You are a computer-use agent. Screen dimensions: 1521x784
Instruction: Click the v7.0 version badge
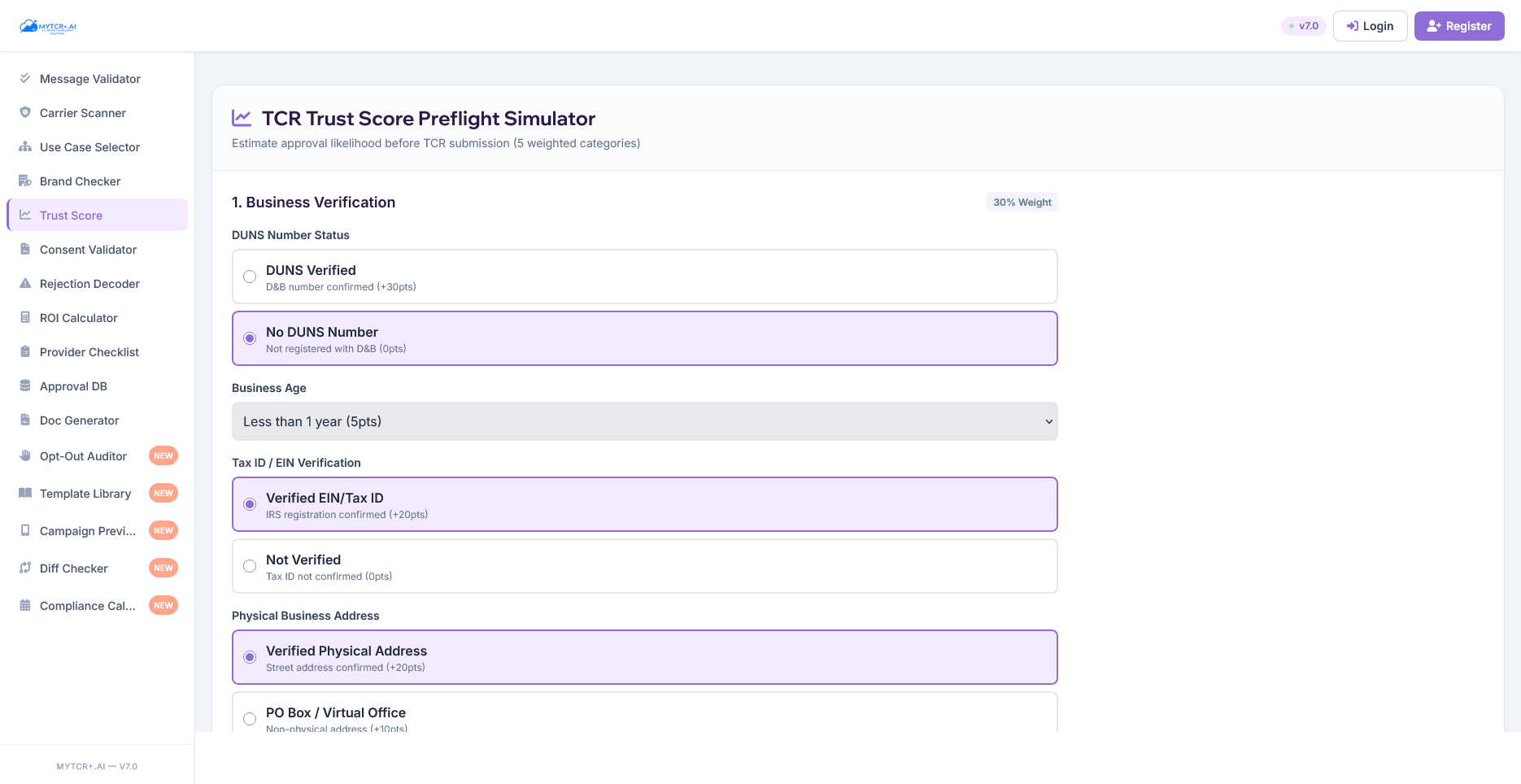pyautogui.click(x=1303, y=25)
